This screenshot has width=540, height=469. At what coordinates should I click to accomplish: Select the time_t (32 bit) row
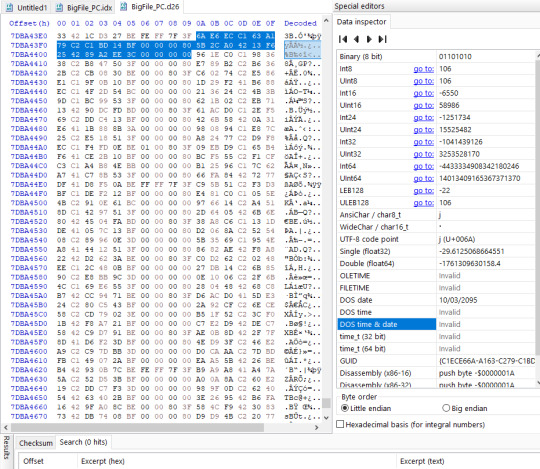(436, 336)
